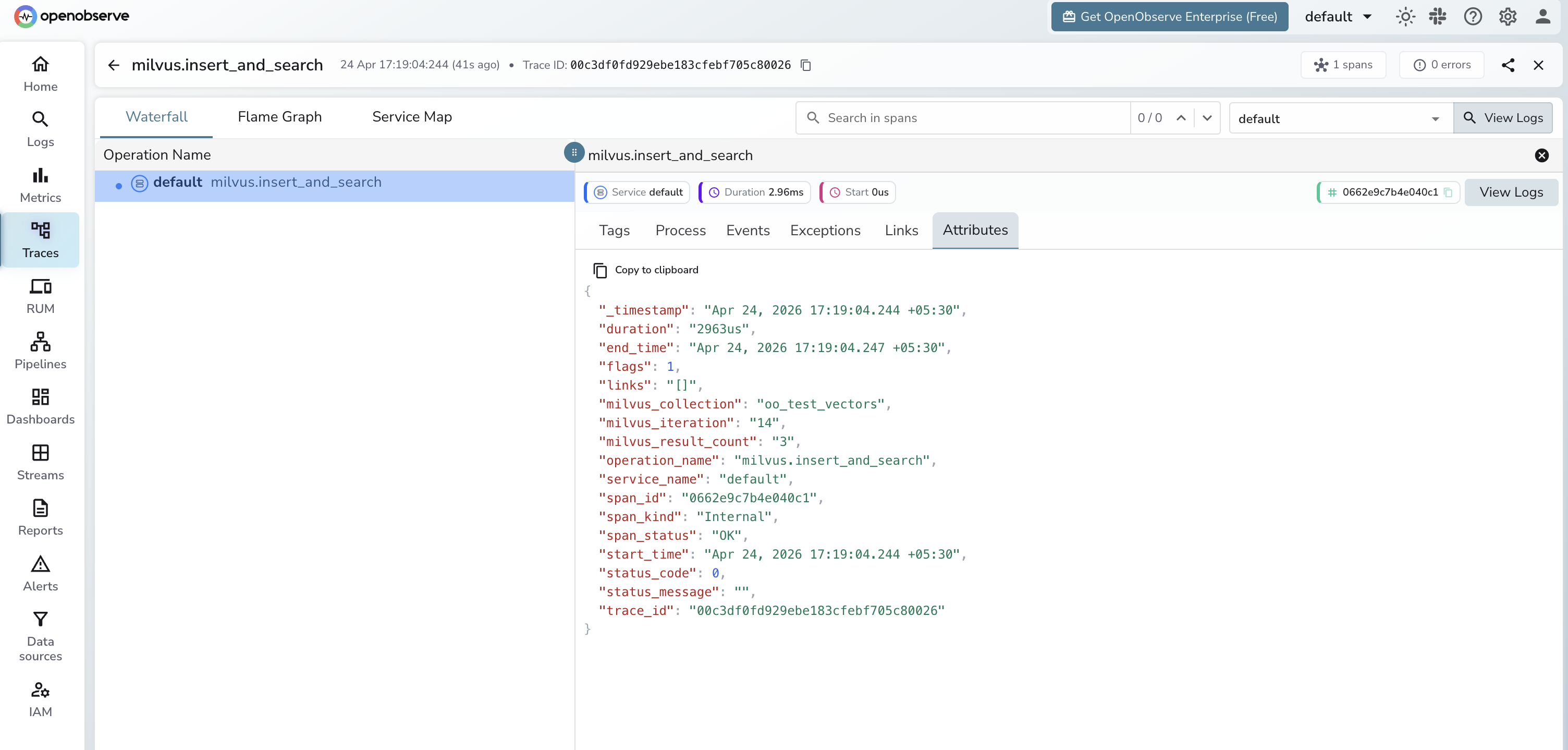Image resolution: width=1568 pixels, height=750 pixels.
Task: Open the Links tab
Action: coord(901,231)
